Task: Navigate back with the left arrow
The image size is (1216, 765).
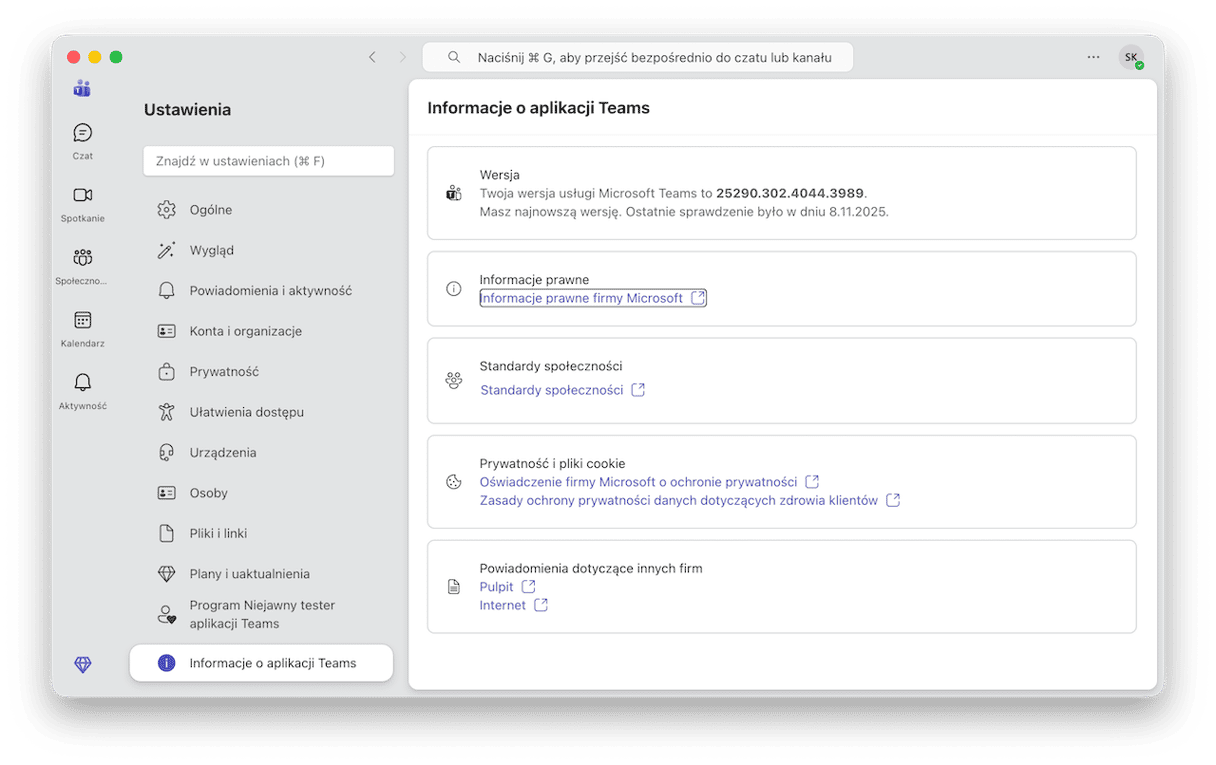Action: click(372, 58)
